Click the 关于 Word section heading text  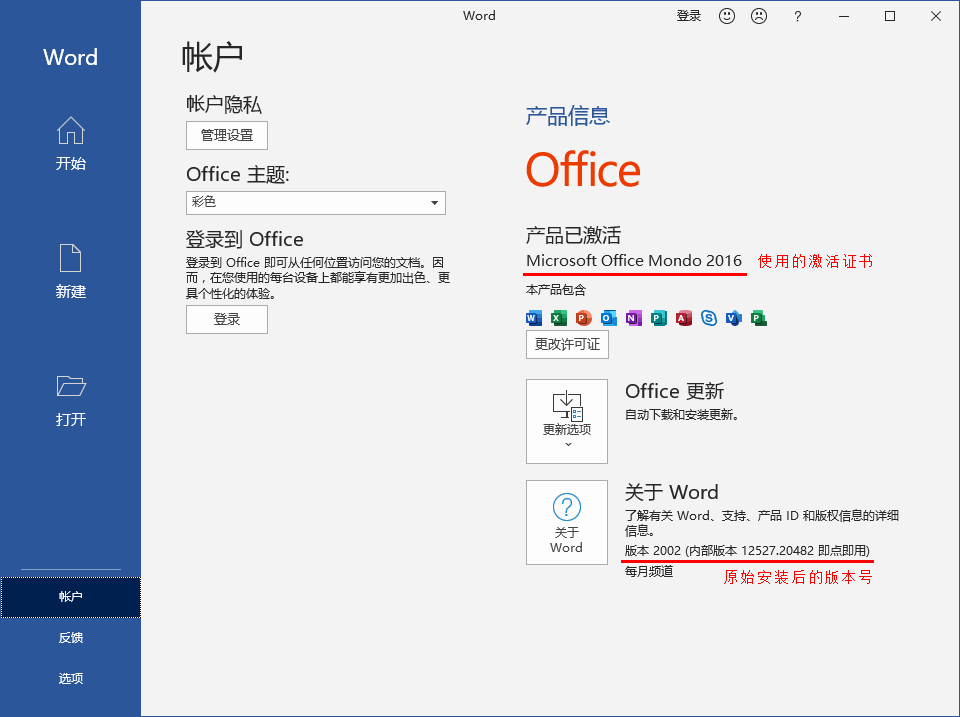click(x=672, y=492)
